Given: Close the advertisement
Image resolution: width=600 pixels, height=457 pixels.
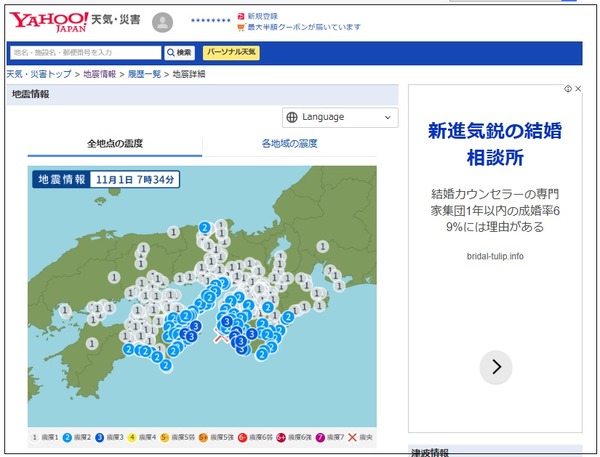Looking at the screenshot, I should click(x=578, y=89).
